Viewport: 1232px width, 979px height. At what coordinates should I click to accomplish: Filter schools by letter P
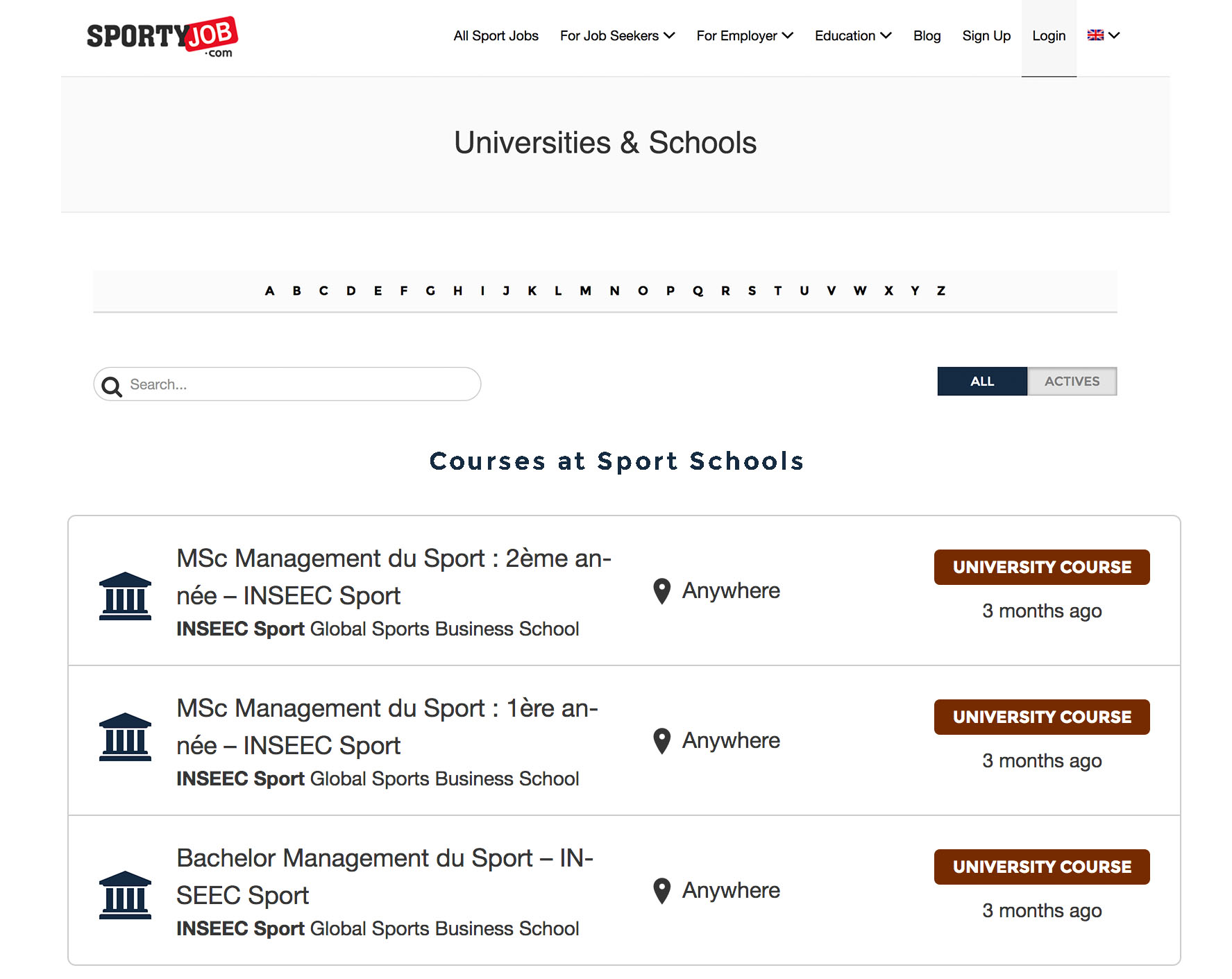click(x=670, y=291)
